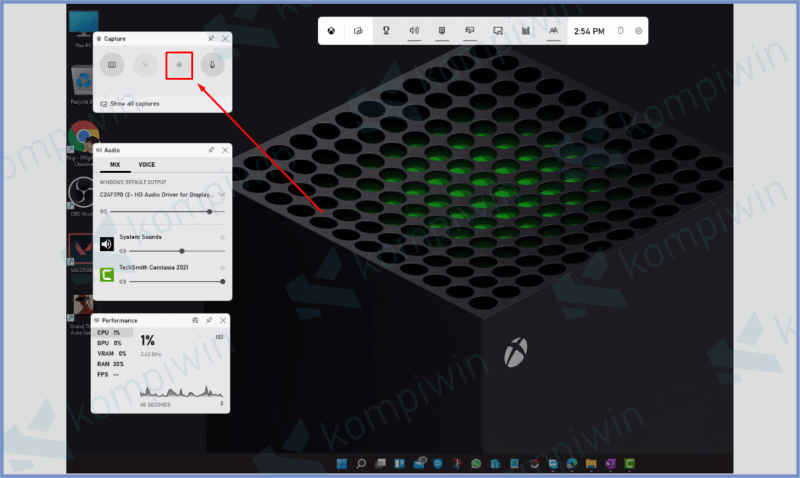Viewport: 800px width, 478px height.
Task: Open the Resources bar-chart widget
Action: pyautogui.click(x=526, y=31)
